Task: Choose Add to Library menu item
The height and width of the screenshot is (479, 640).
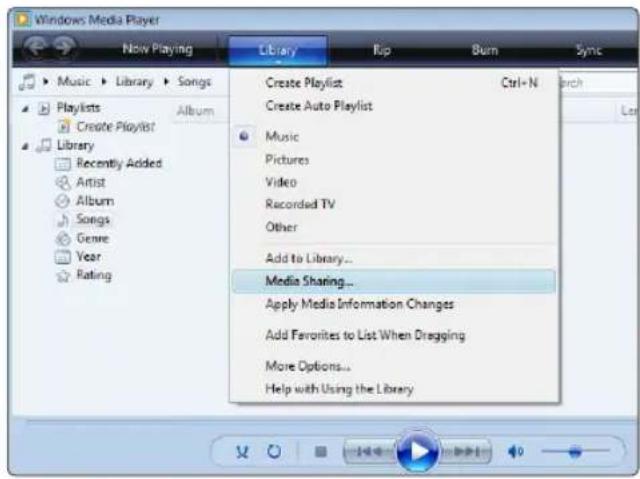Action: 394,258
